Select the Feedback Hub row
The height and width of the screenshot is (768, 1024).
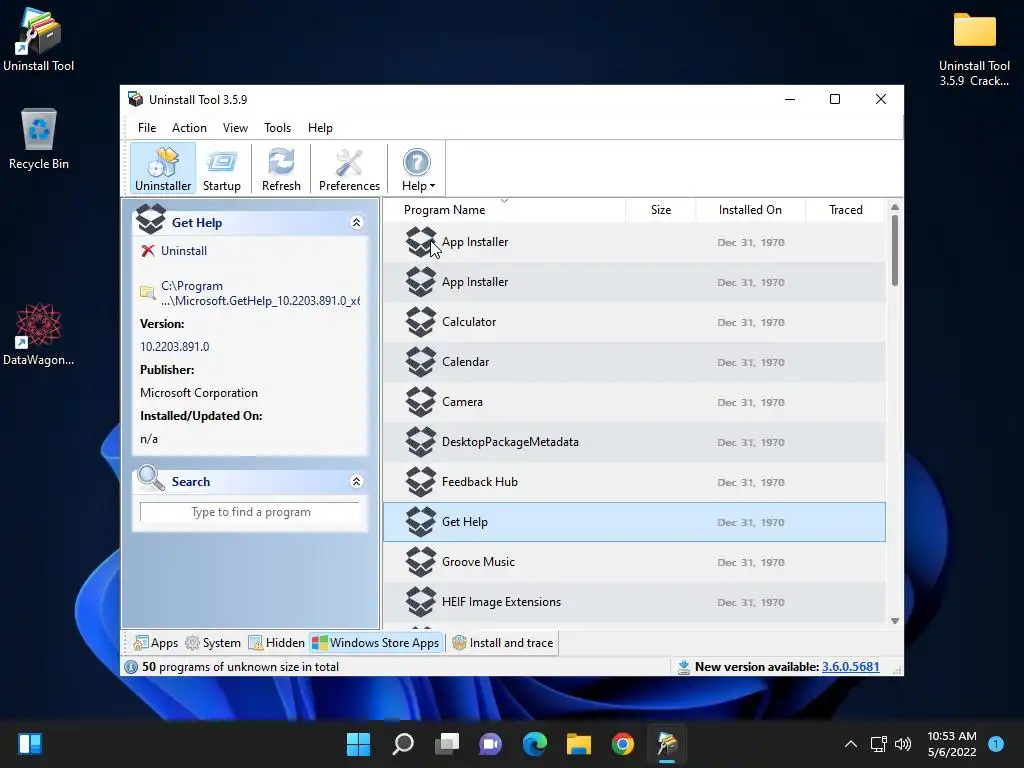tap(634, 482)
